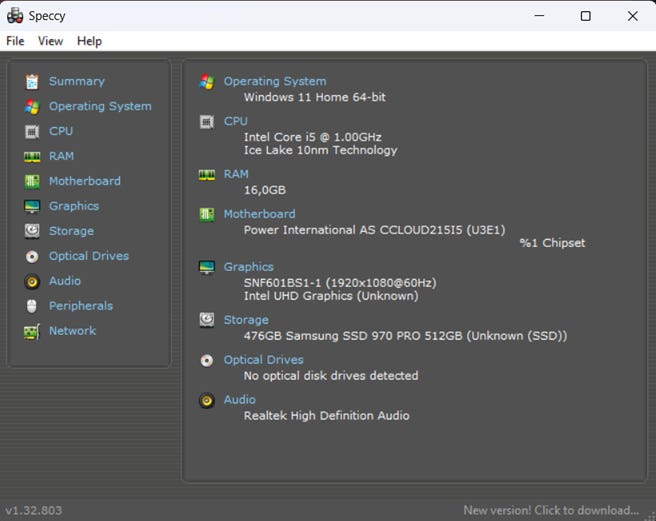Click the Graphics monitor icon in summary panel
Screen dimensions: 656x521
click(207, 267)
